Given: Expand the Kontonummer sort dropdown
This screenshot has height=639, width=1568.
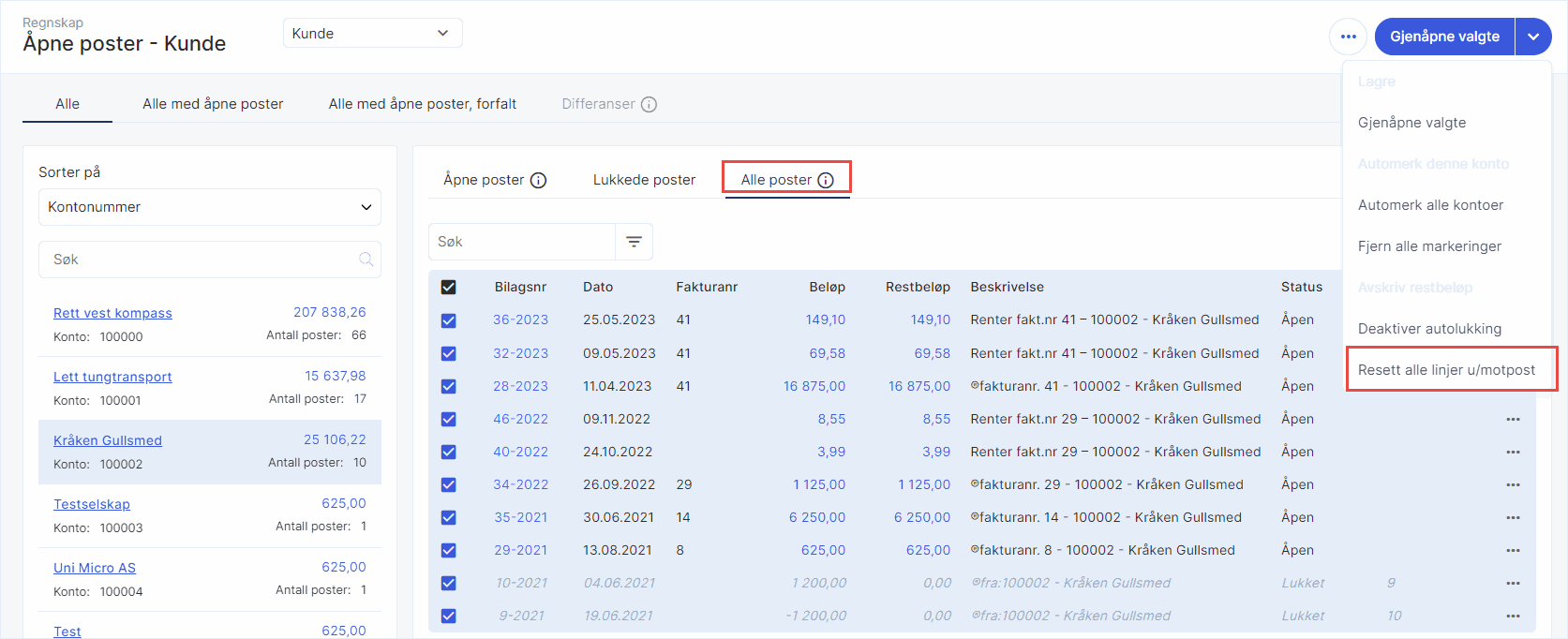Looking at the screenshot, I should click(209, 207).
